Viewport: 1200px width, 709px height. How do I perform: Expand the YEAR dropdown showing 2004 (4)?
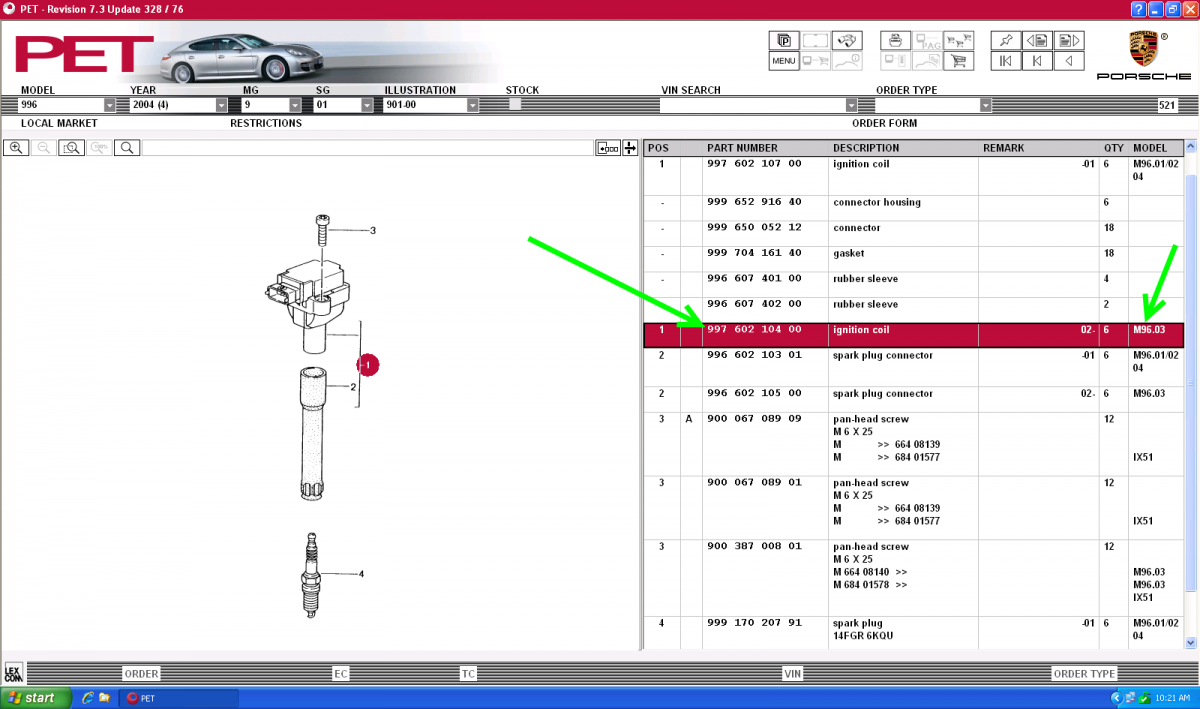221,105
